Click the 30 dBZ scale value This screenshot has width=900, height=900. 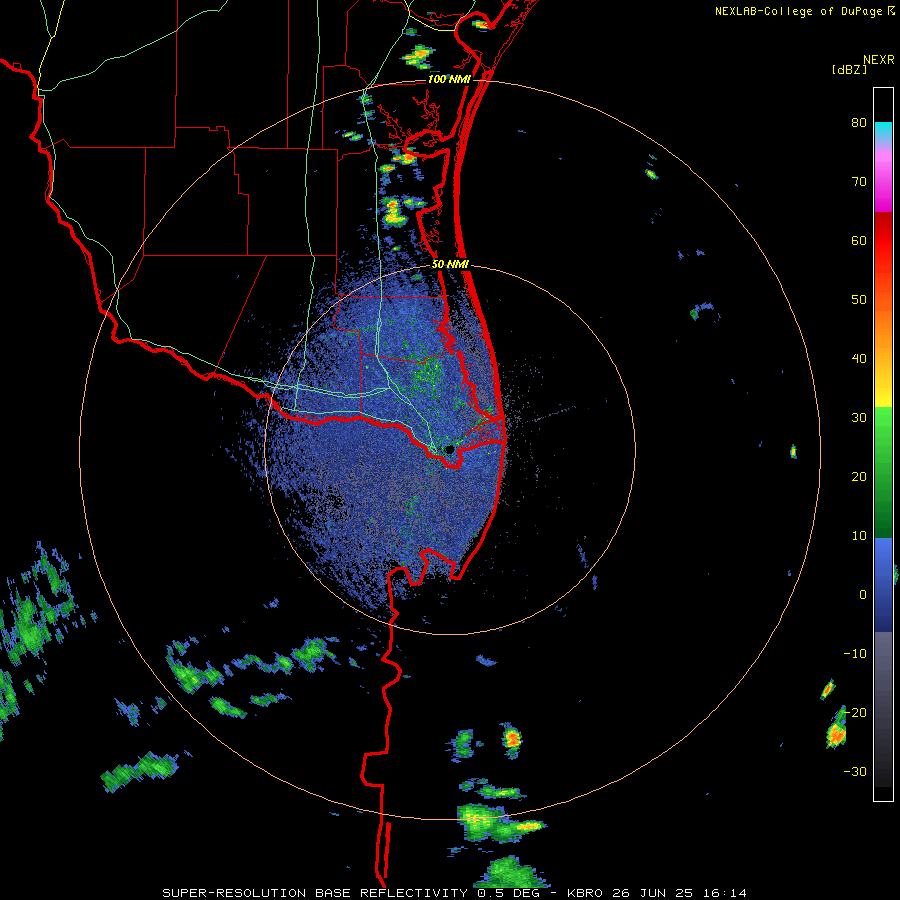pyautogui.click(x=859, y=418)
